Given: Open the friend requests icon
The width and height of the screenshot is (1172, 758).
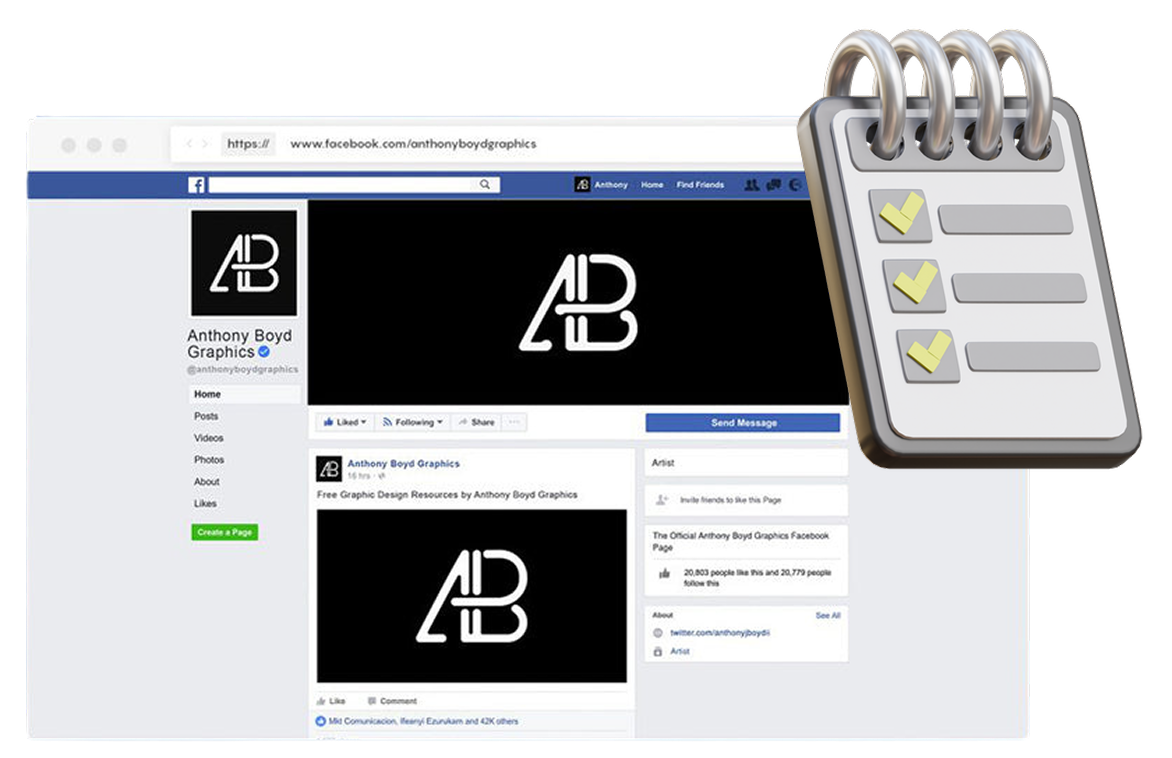Looking at the screenshot, I should pos(752,185).
